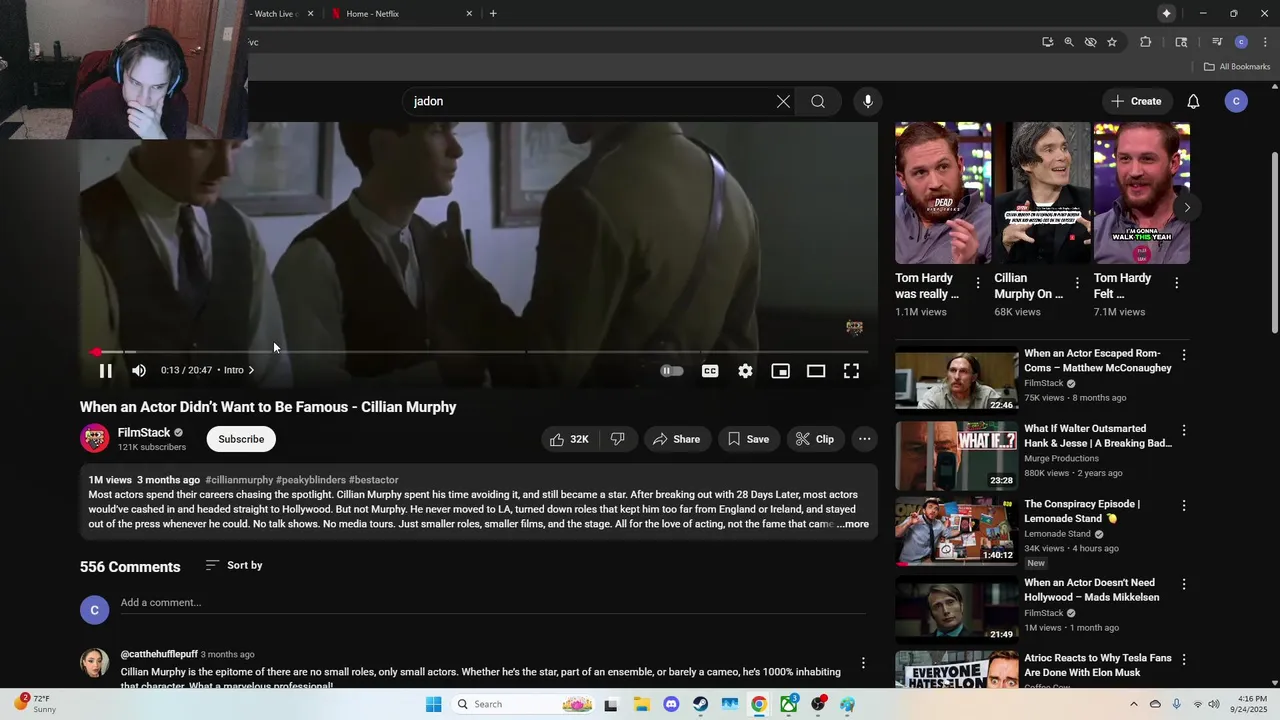
Task: Open Discord from the taskbar
Action: click(x=671, y=704)
